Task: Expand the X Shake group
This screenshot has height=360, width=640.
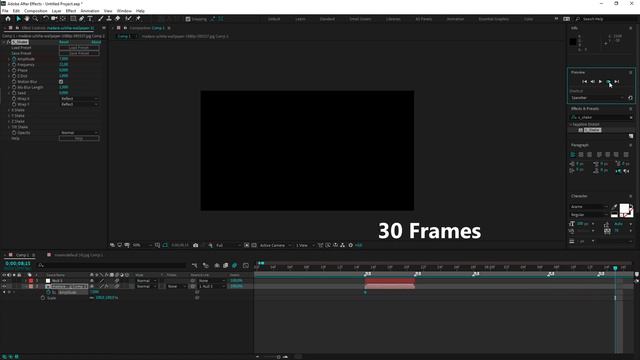Action: click(x=9, y=110)
